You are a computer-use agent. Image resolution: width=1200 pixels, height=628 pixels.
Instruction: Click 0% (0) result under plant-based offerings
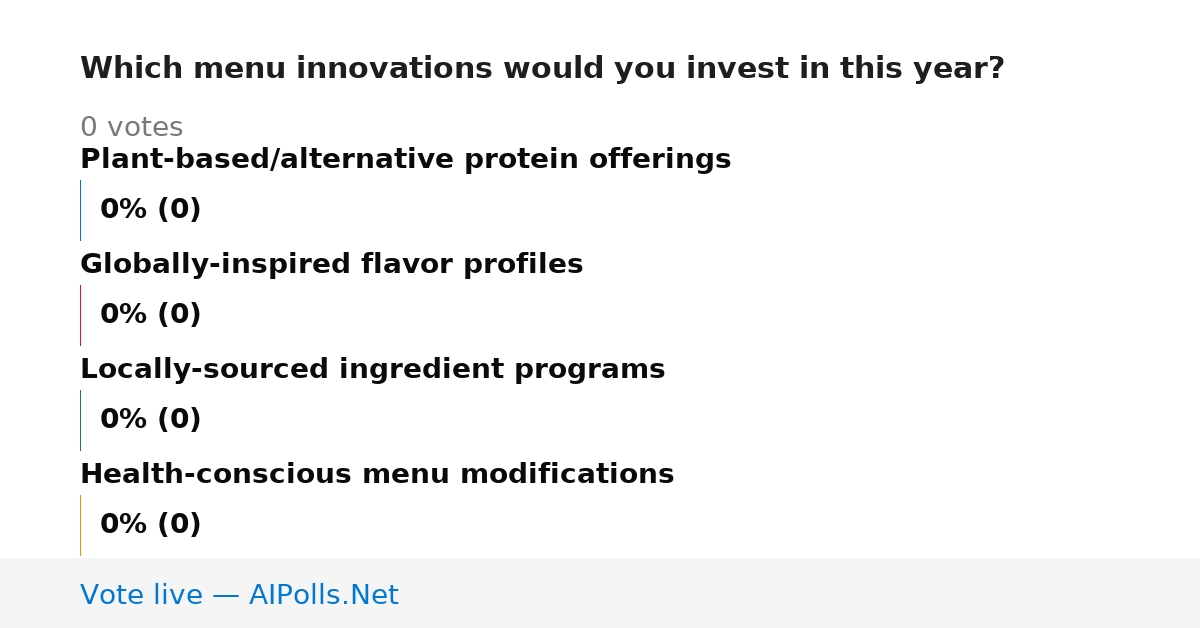[150, 210]
